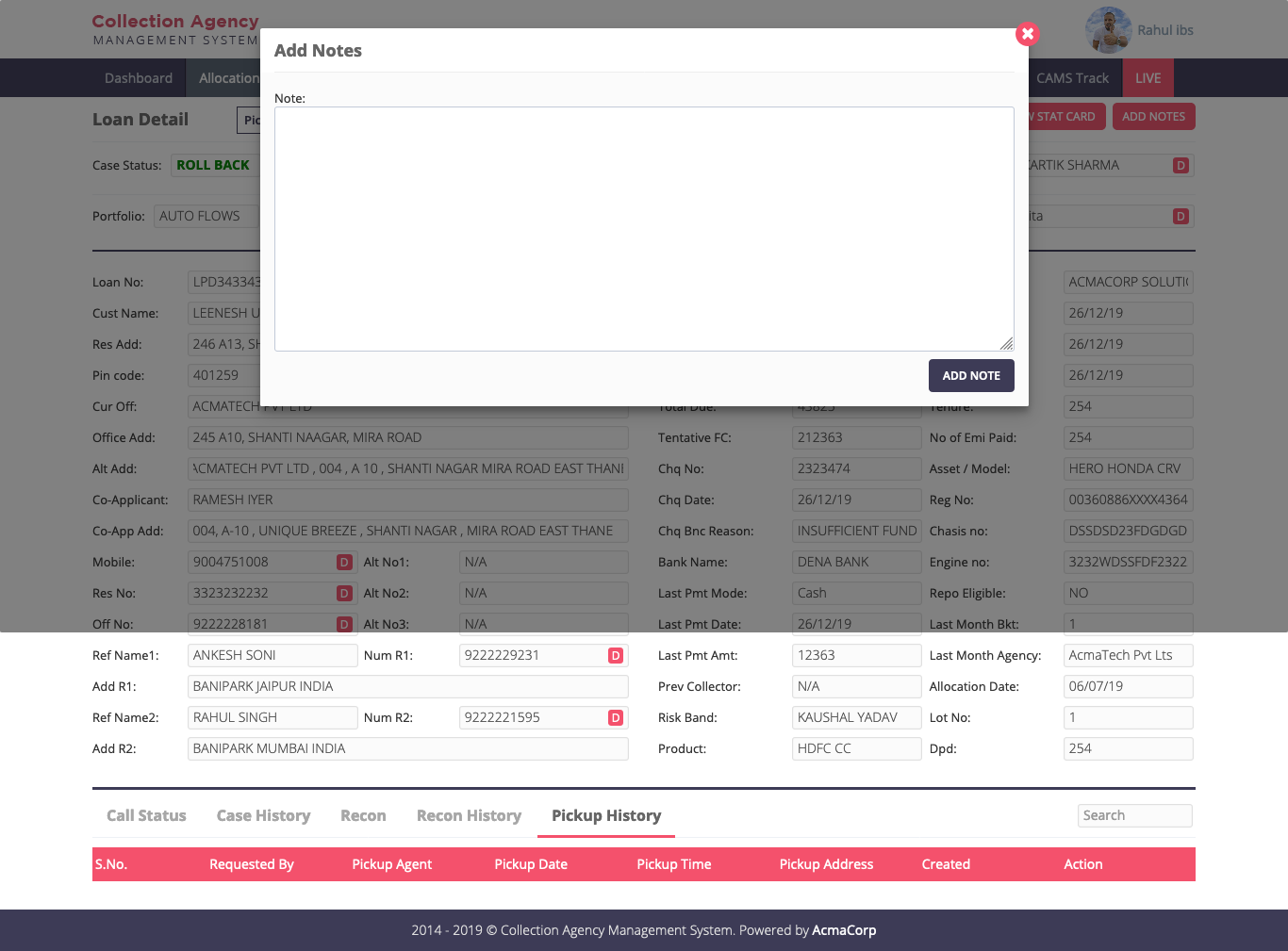Screen dimensions: 1288x951
Task: Click the D icon beside Mobile number
Action: [344, 563]
